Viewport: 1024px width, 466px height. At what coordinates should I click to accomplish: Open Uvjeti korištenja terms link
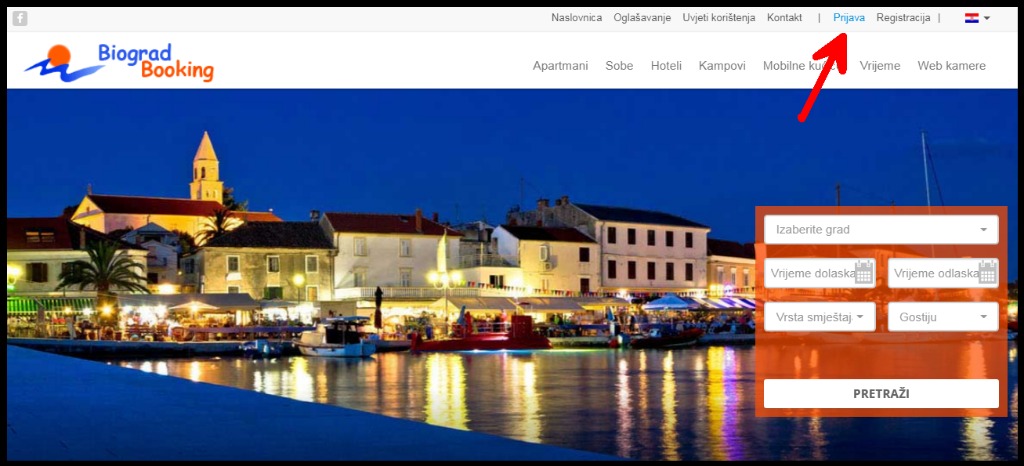click(x=719, y=18)
